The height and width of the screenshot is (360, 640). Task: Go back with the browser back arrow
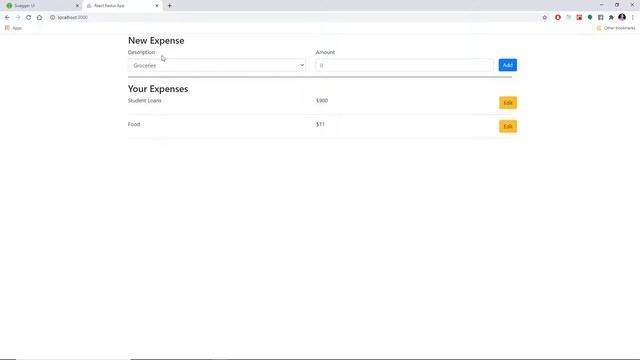(x=7, y=18)
